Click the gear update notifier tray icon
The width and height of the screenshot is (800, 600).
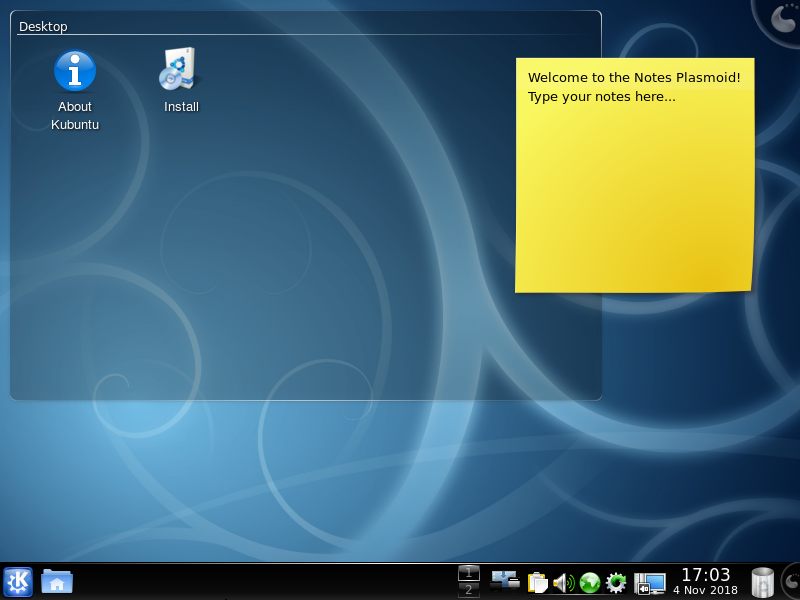tap(616, 582)
